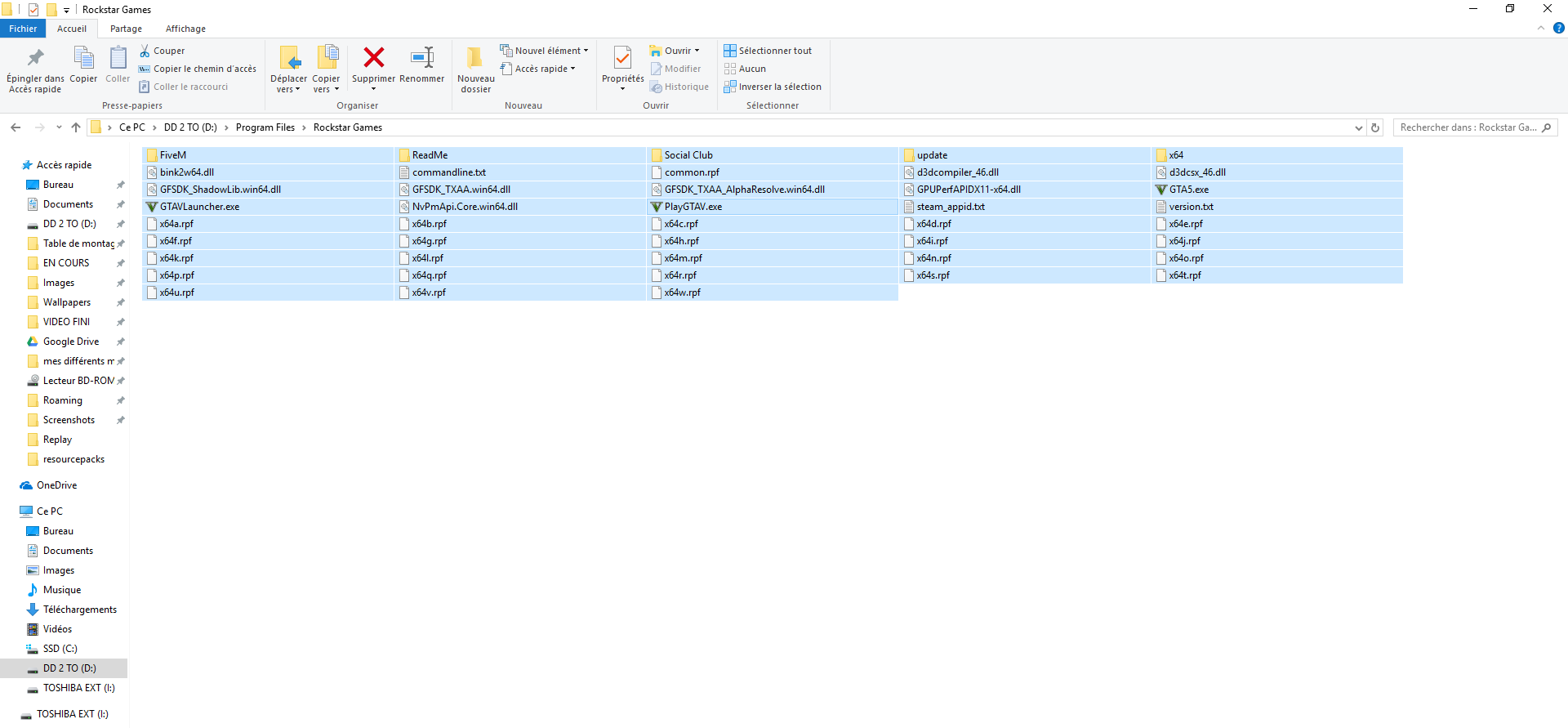Select GTA5.exe
The height and width of the screenshot is (728, 1568).
point(1277,190)
